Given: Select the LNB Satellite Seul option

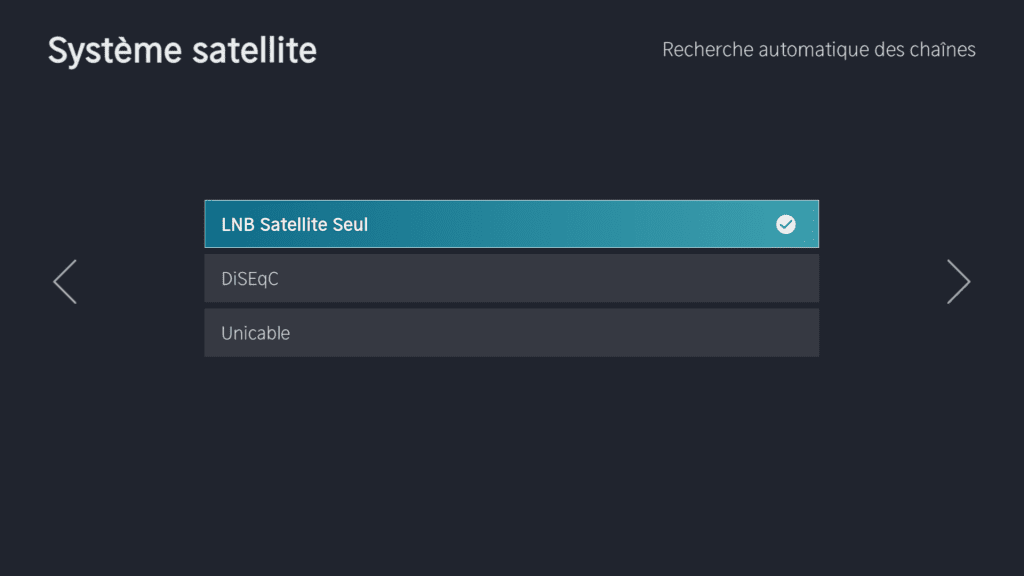Looking at the screenshot, I should tap(511, 224).
